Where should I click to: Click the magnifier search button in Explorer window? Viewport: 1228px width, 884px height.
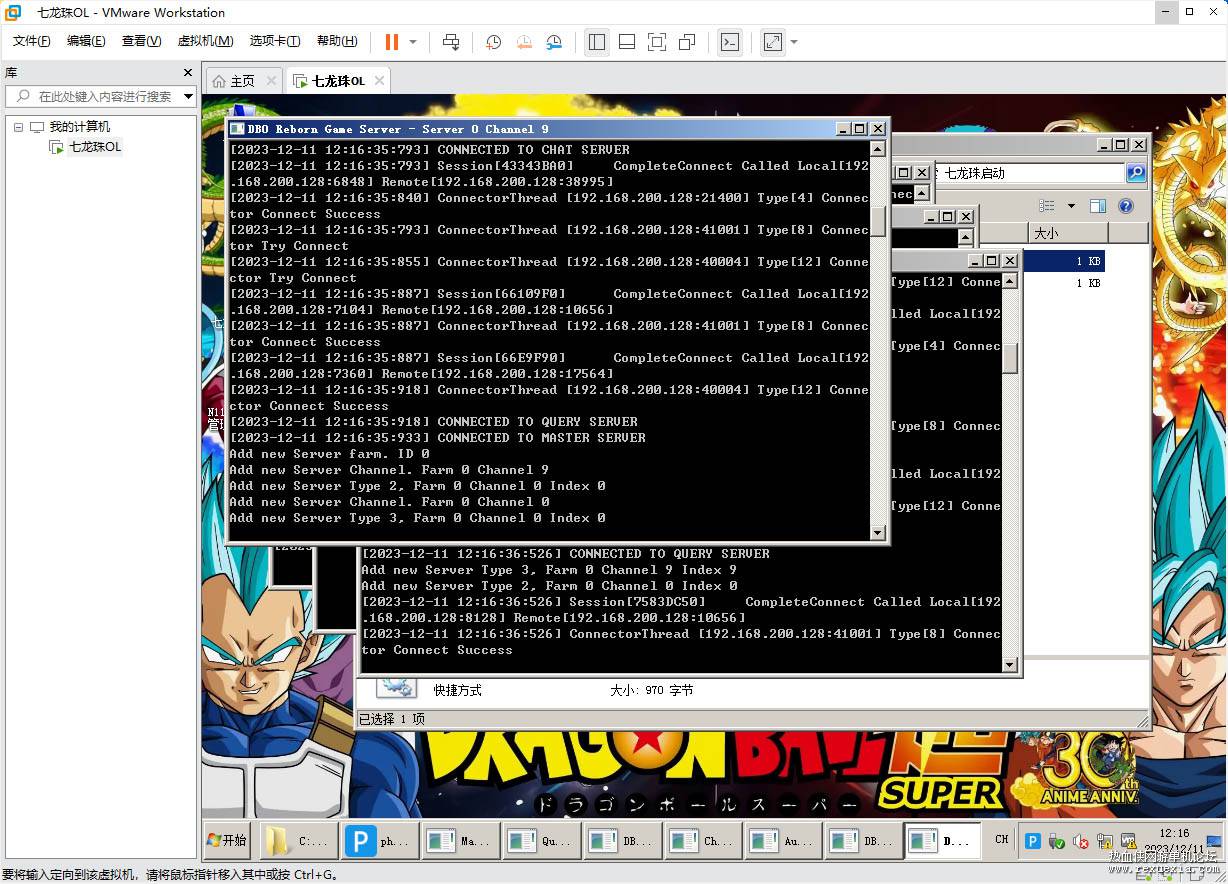tap(1135, 173)
